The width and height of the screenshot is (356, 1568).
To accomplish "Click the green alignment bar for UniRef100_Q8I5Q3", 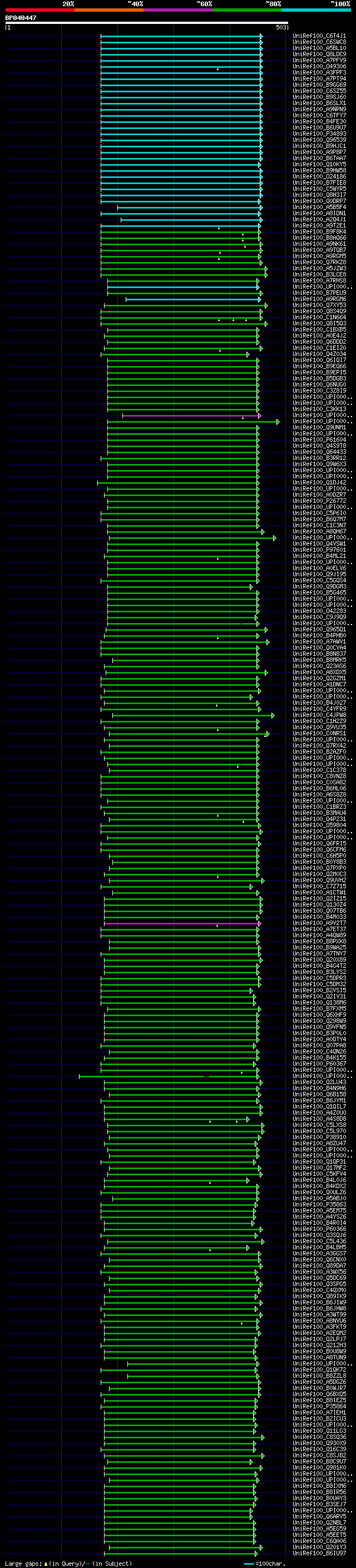I will click(x=184, y=323).
